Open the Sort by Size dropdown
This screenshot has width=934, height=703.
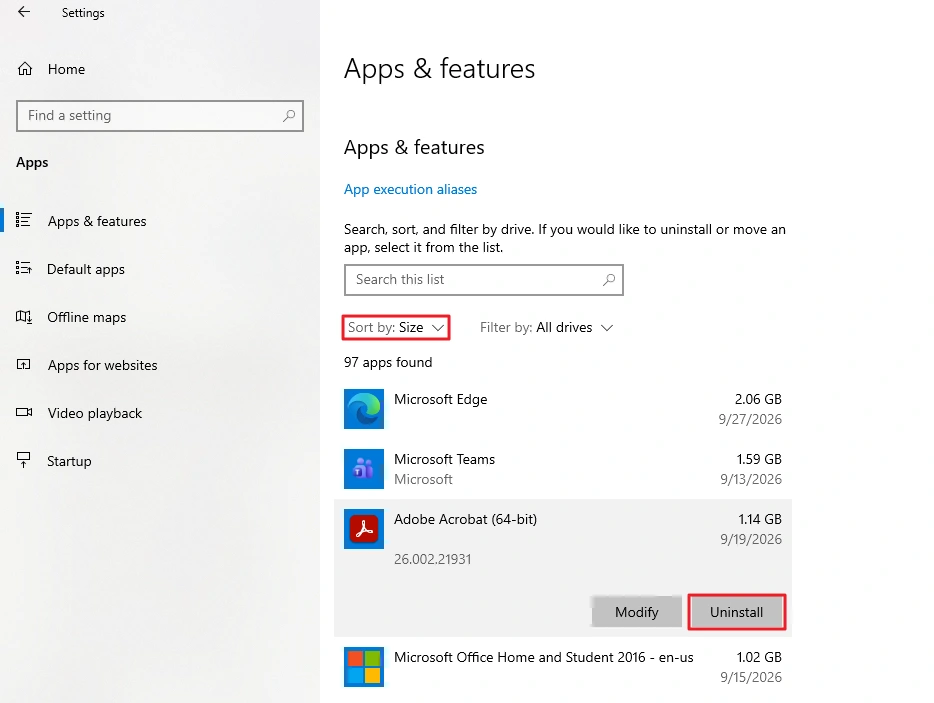coord(396,328)
